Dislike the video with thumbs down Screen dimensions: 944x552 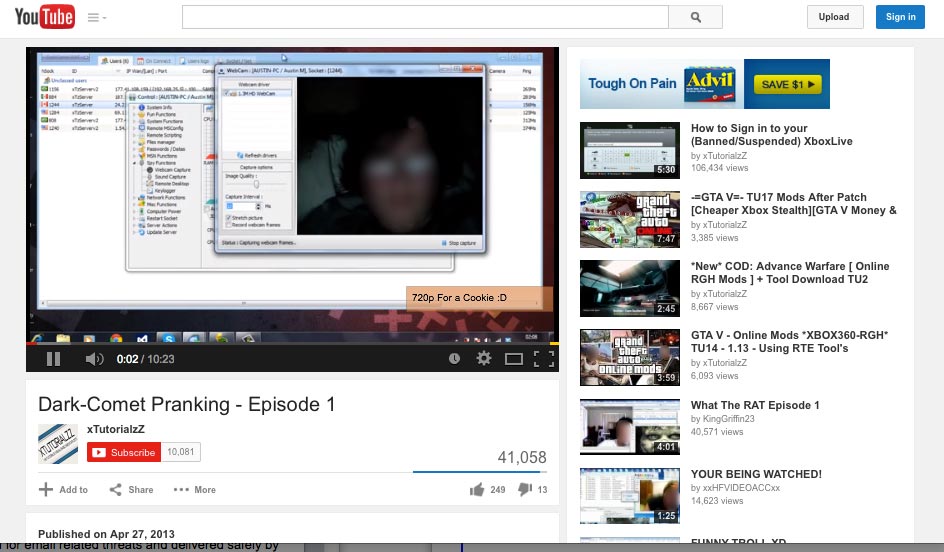[x=524, y=490]
